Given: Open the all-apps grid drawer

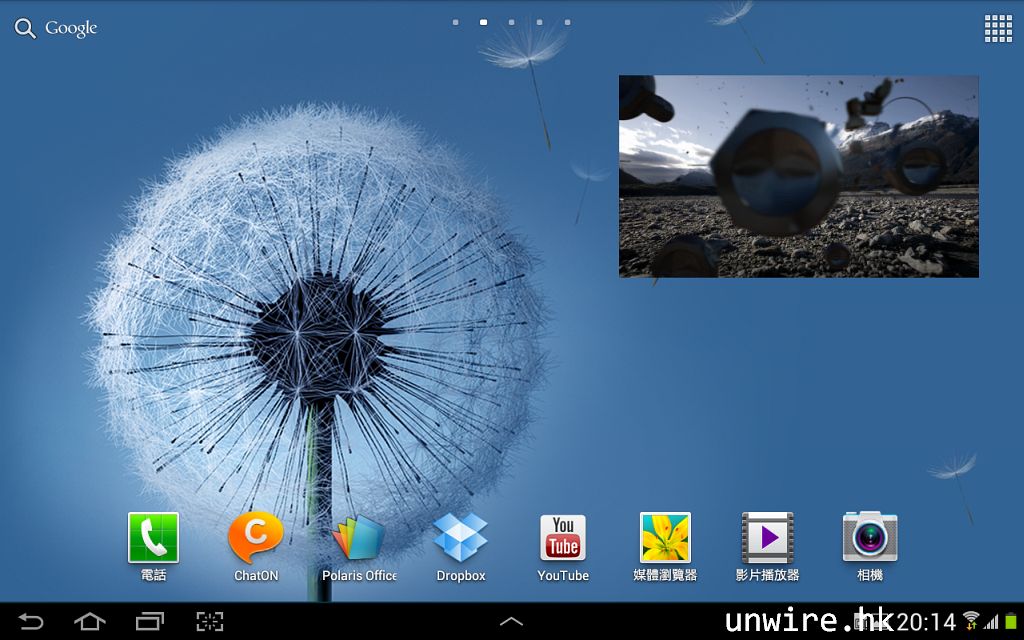Looking at the screenshot, I should tap(998, 28).
